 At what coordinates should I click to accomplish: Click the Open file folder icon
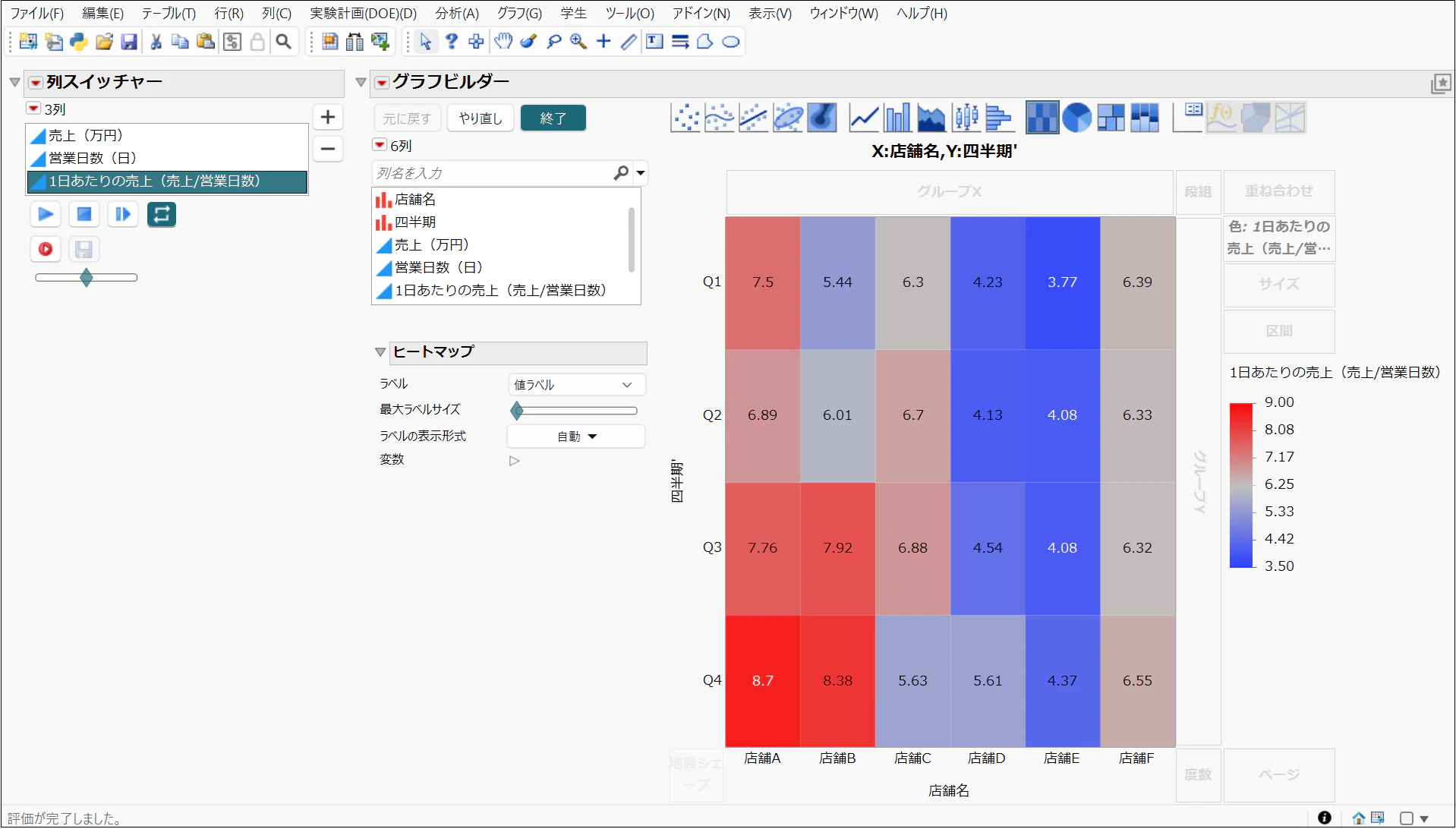(104, 42)
